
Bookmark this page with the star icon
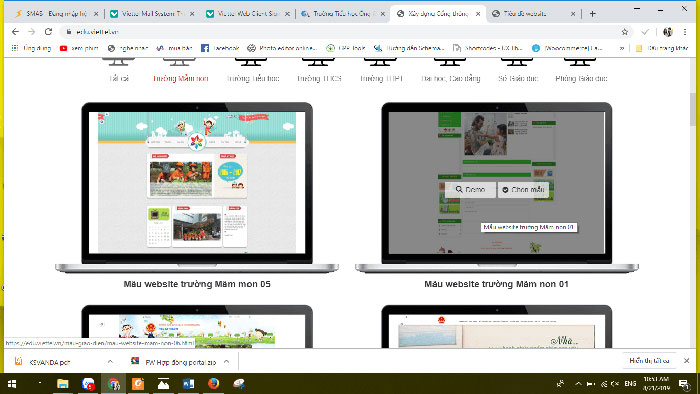point(625,32)
